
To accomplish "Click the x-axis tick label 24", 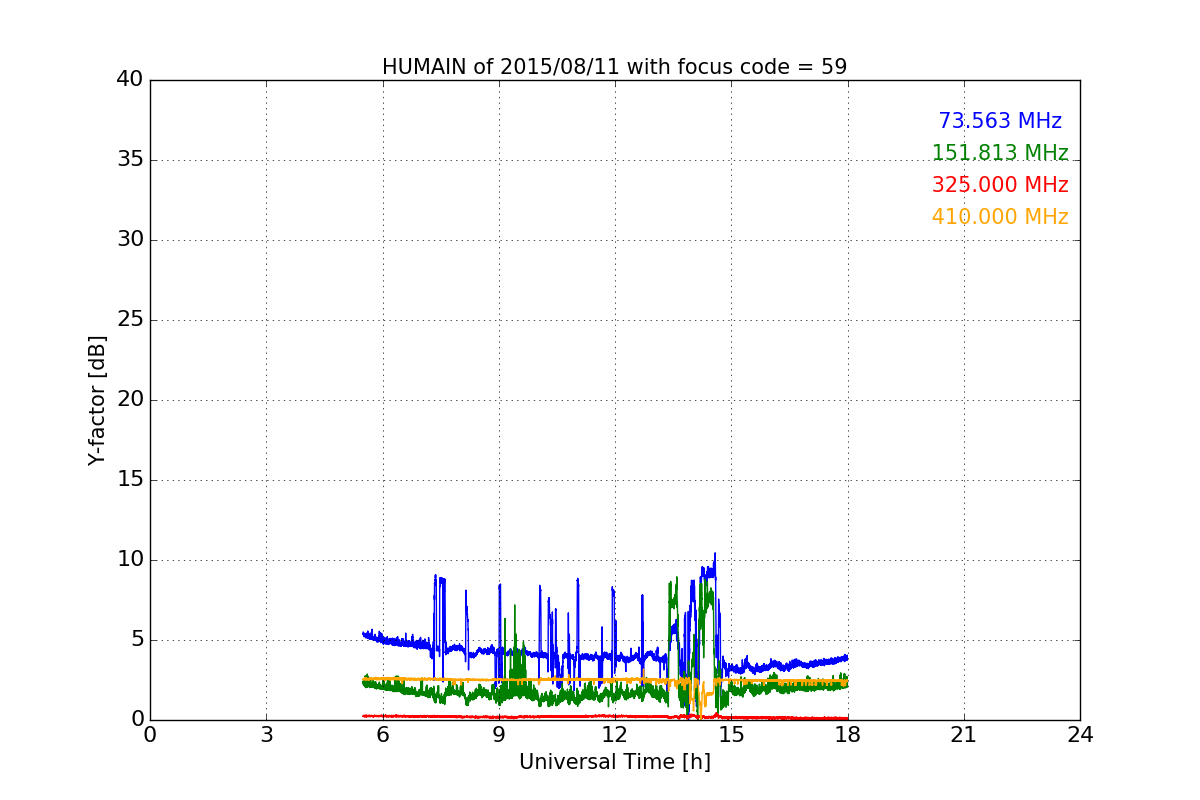I will [x=1080, y=735].
